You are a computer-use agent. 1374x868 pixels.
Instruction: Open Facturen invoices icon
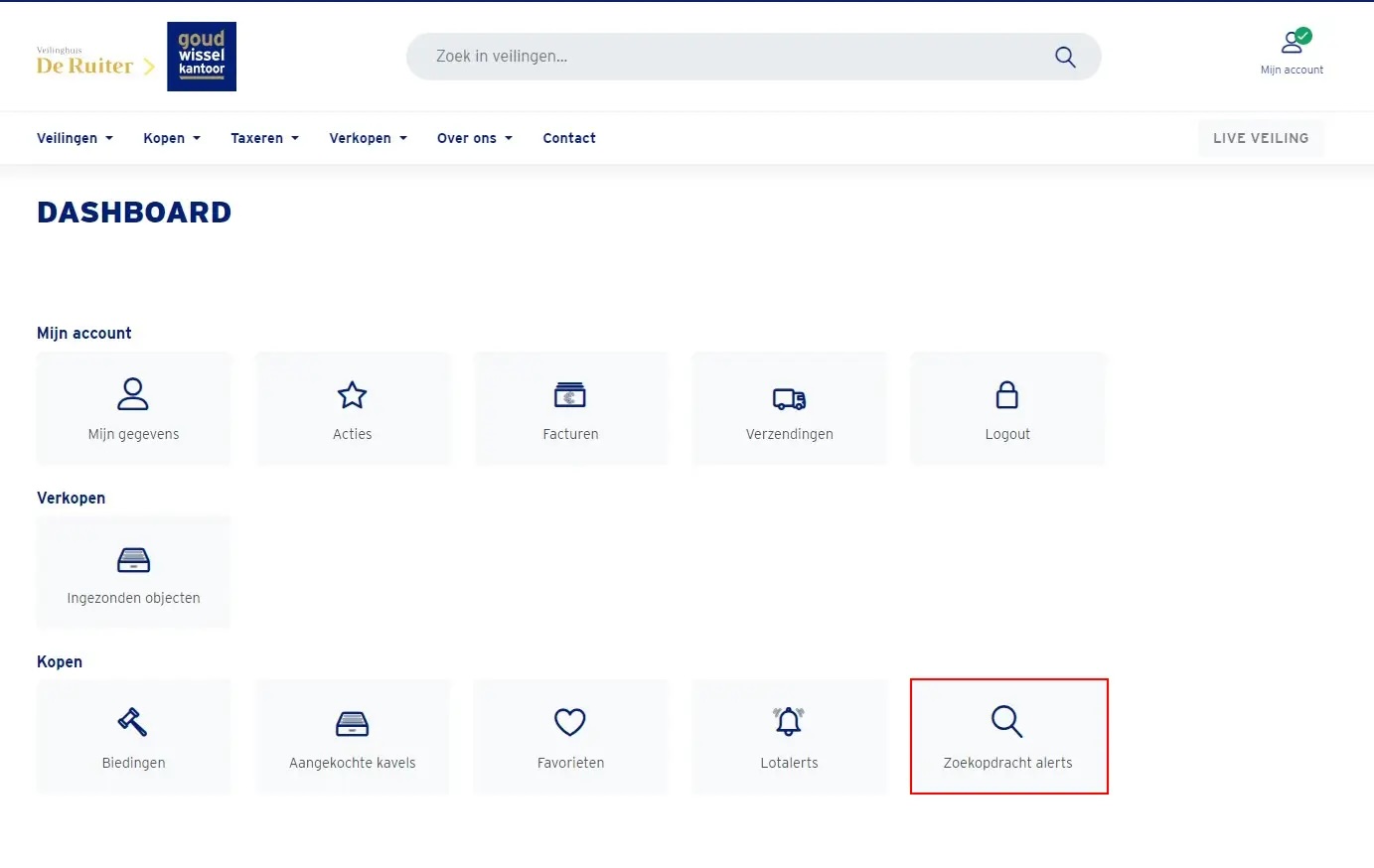570,395
